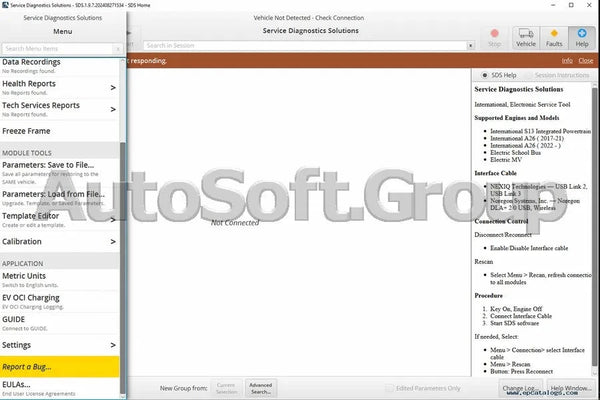Click the Electric School Bus list entry
600x400 pixels.
click(x=515, y=152)
